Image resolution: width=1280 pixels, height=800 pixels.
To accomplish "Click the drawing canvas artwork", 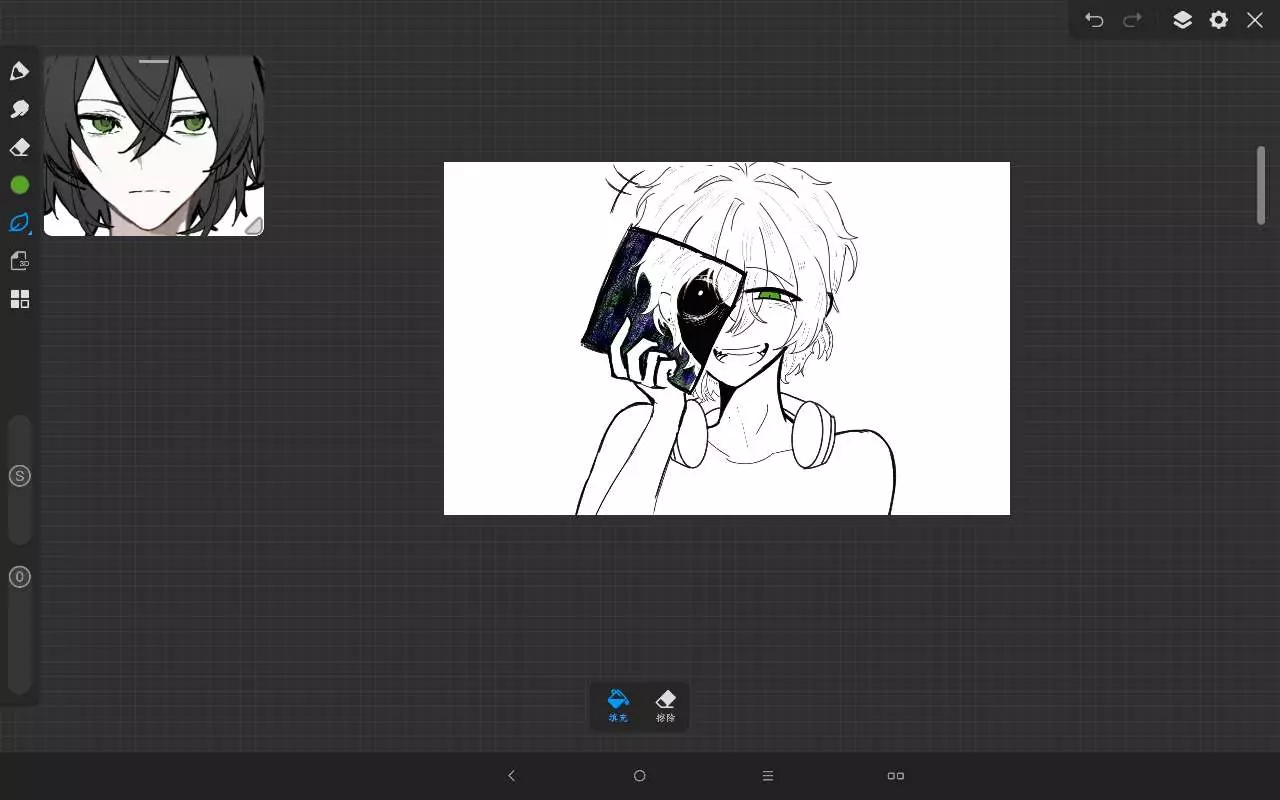I will 727,338.
